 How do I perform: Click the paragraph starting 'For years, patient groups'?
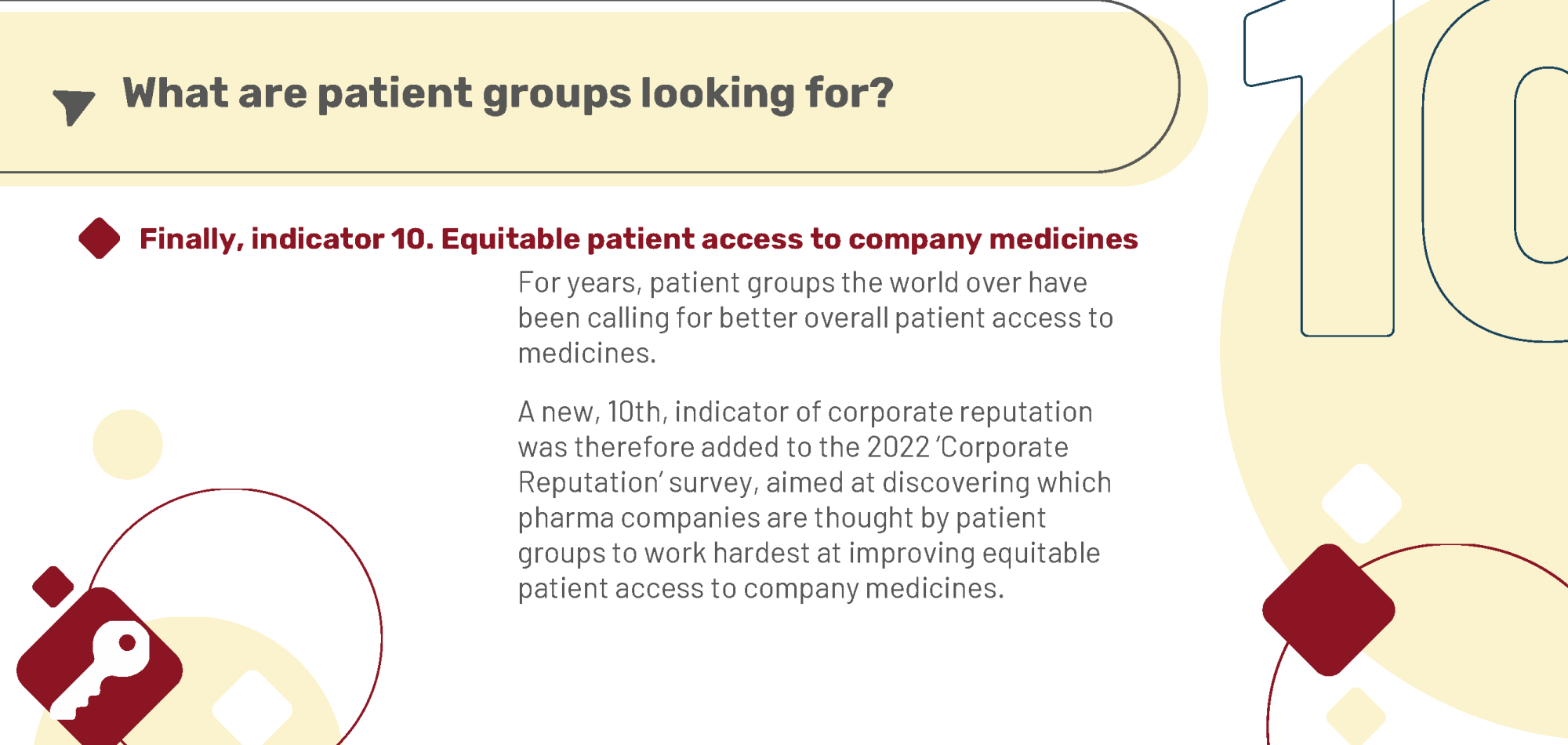[x=815, y=318]
